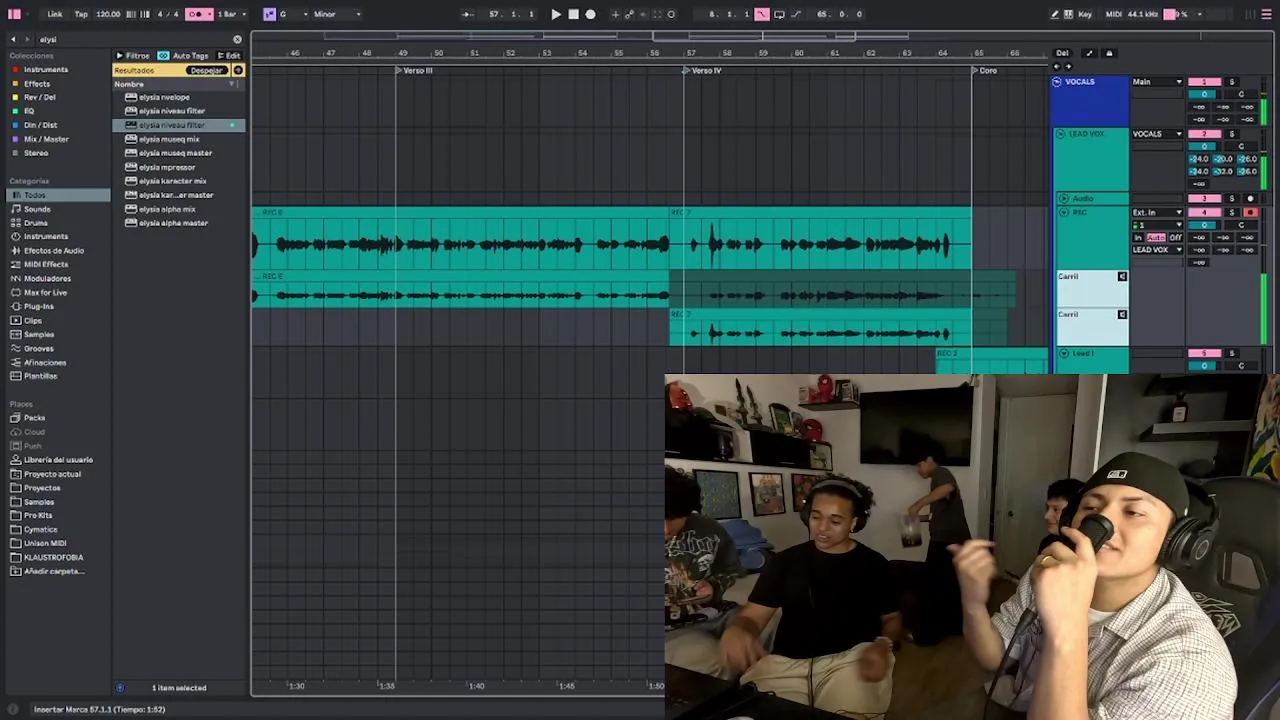Select Instruments collection with red tag

click(x=46, y=69)
